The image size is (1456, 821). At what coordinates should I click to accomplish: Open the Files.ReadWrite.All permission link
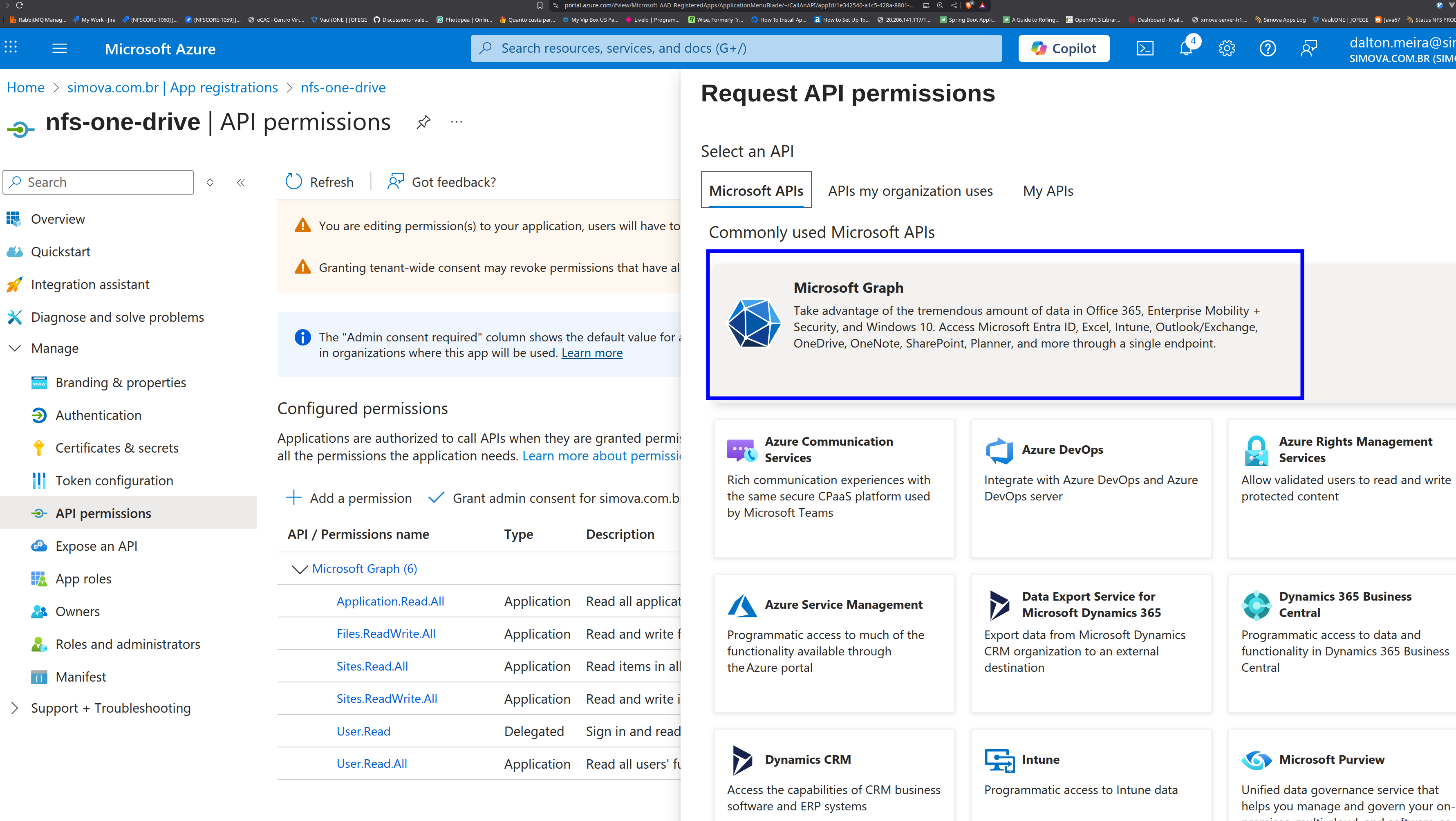pyautogui.click(x=385, y=634)
